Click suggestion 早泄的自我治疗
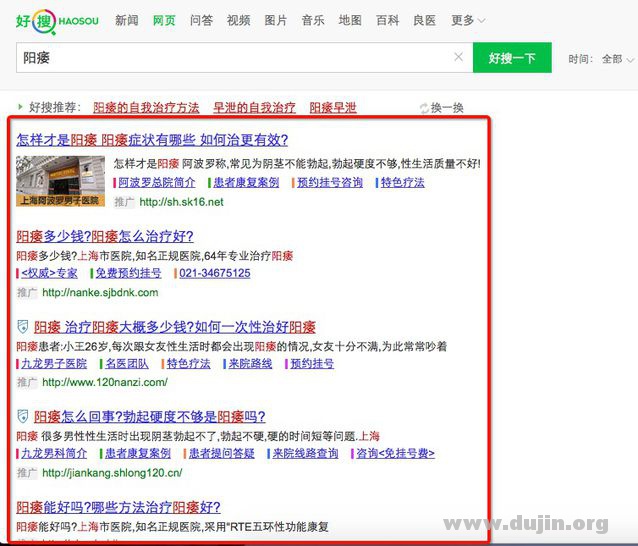Screen dimensions: 638x546 coord(254,108)
